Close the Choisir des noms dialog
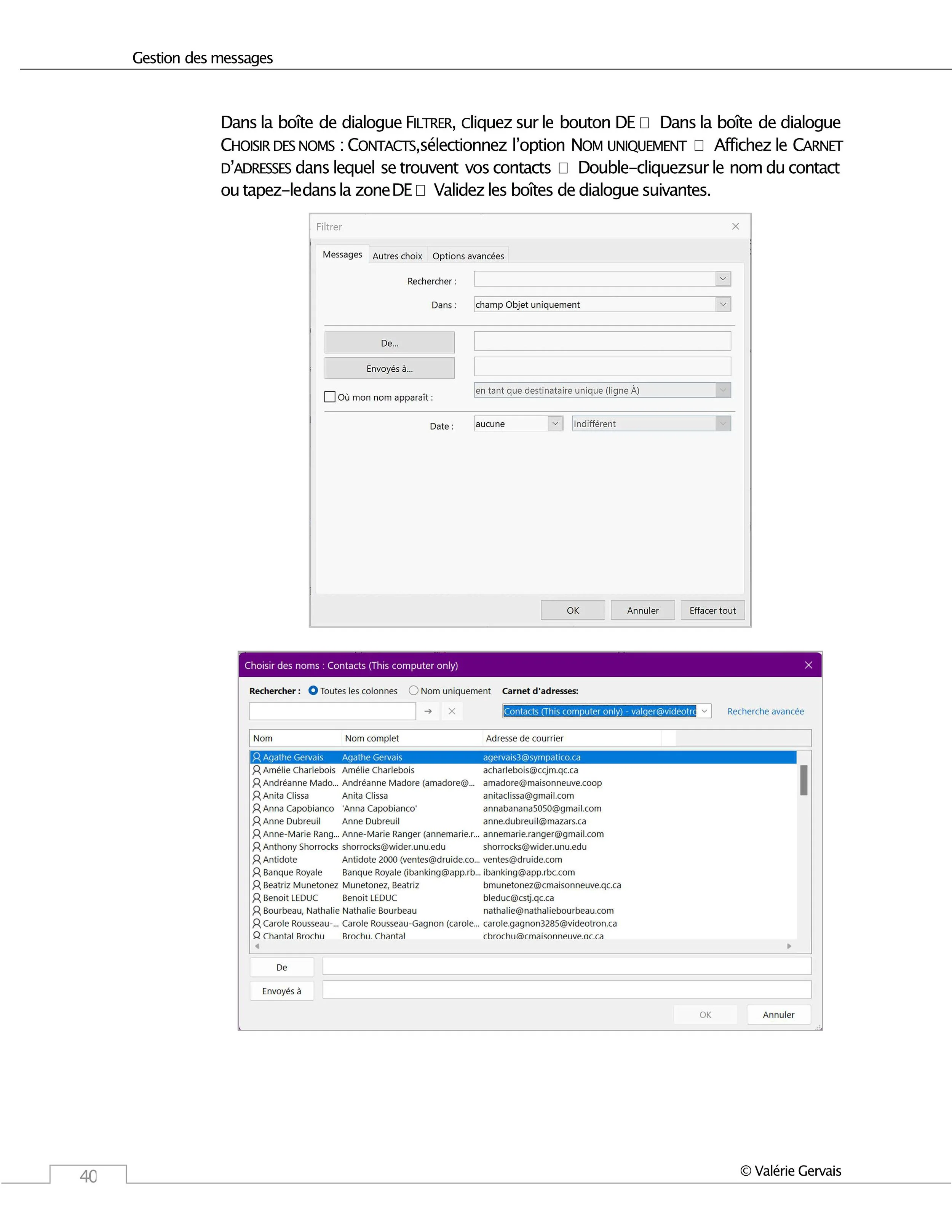 tap(808, 665)
